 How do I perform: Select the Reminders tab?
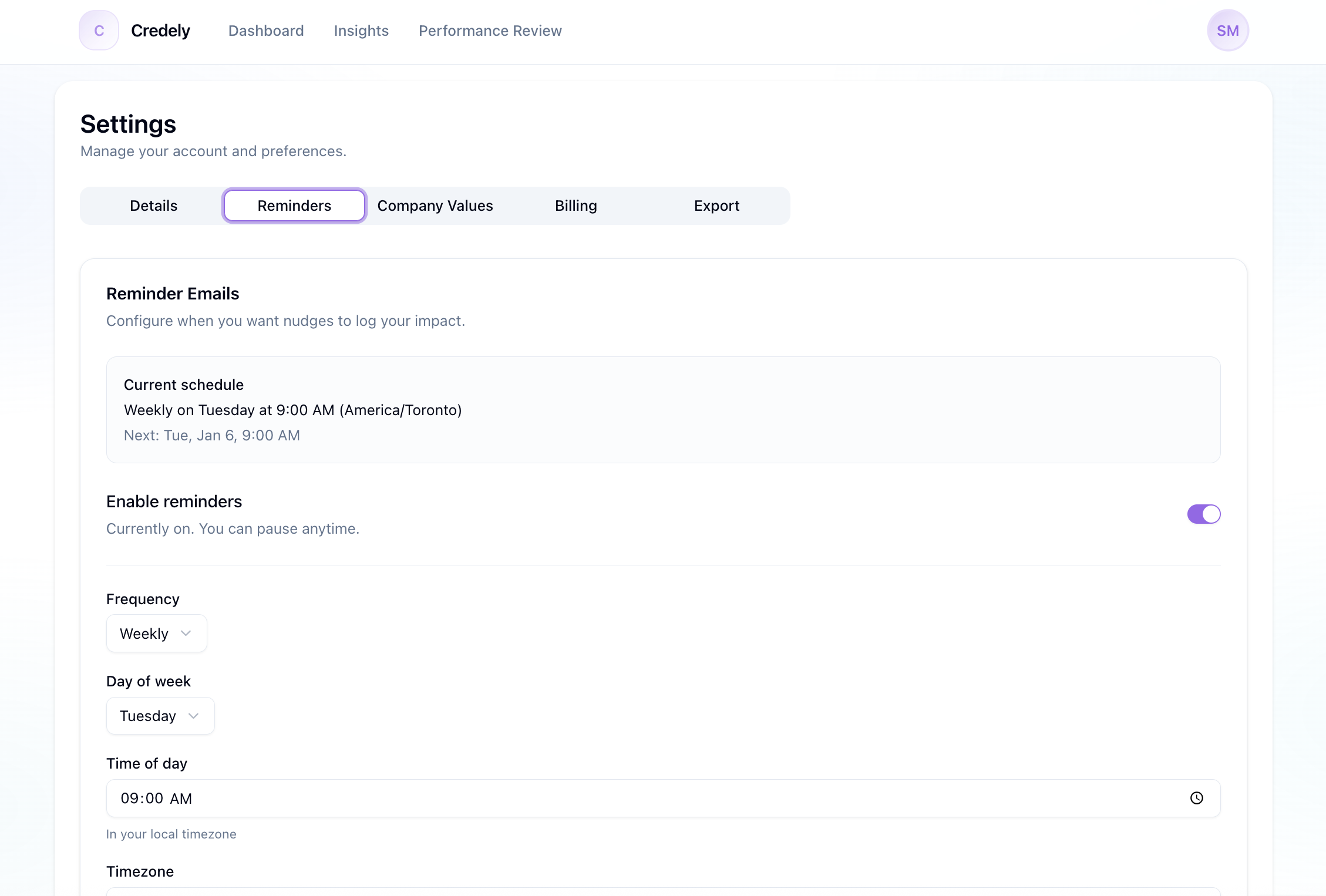(x=294, y=206)
